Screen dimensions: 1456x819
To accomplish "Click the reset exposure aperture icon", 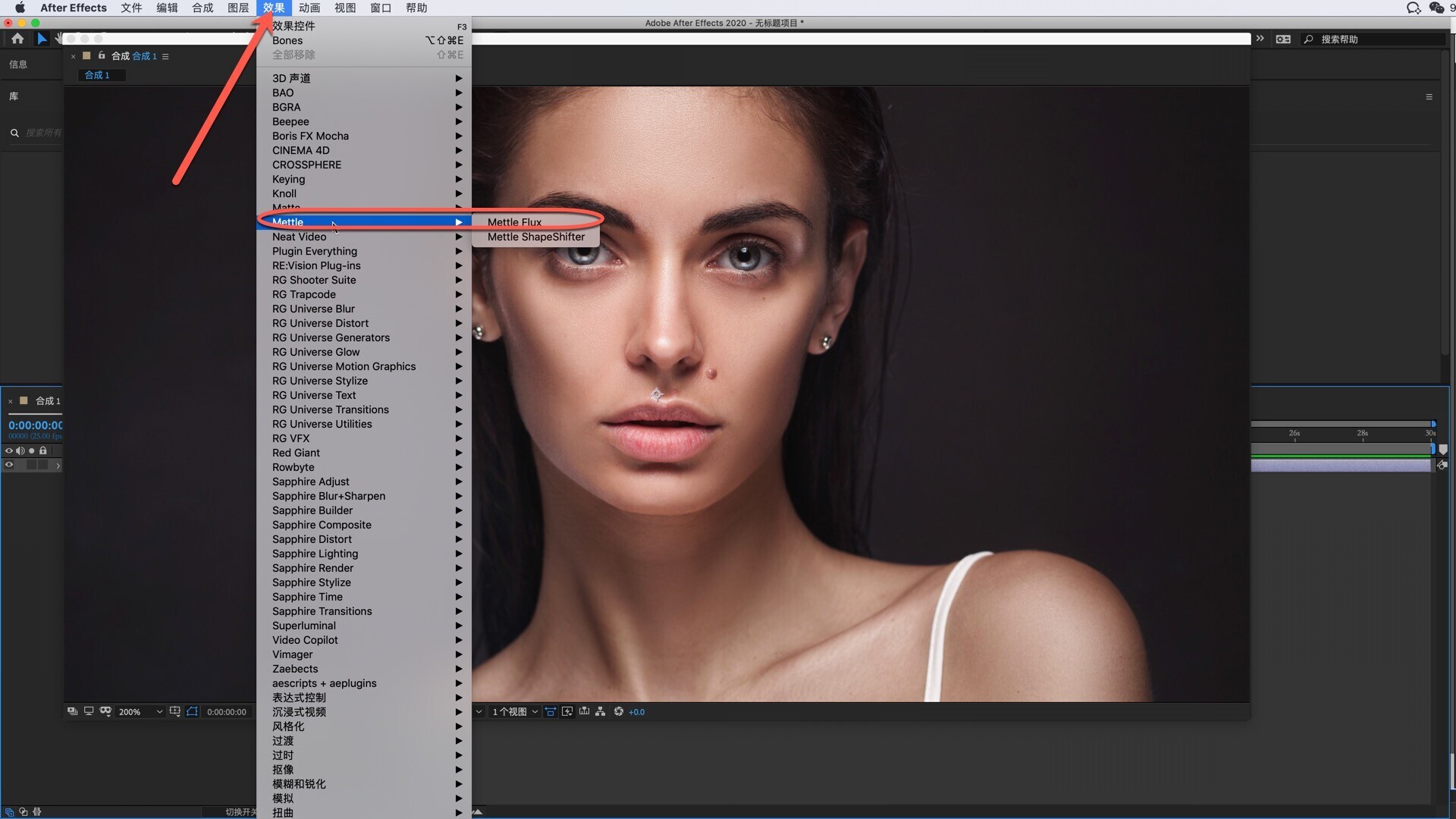I will coord(619,711).
